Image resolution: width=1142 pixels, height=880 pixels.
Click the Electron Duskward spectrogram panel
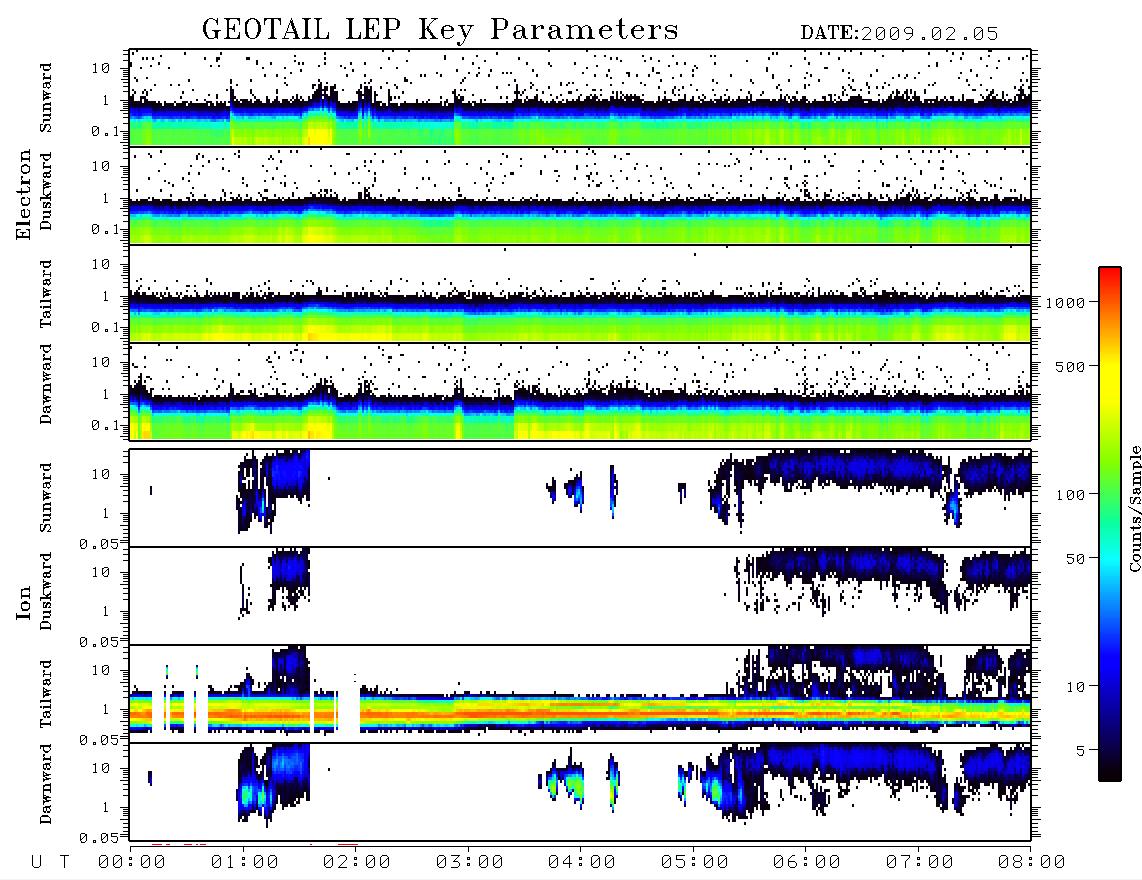(x=580, y=195)
